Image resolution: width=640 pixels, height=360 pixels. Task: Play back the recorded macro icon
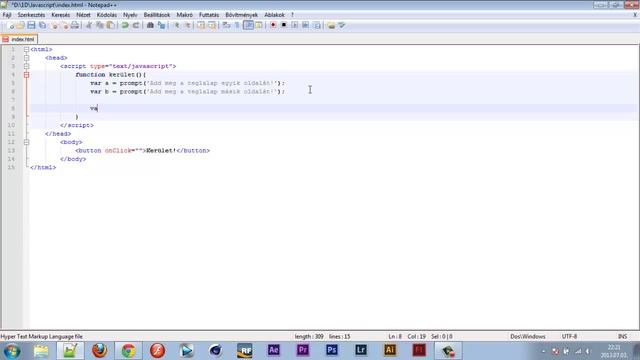click(295, 25)
